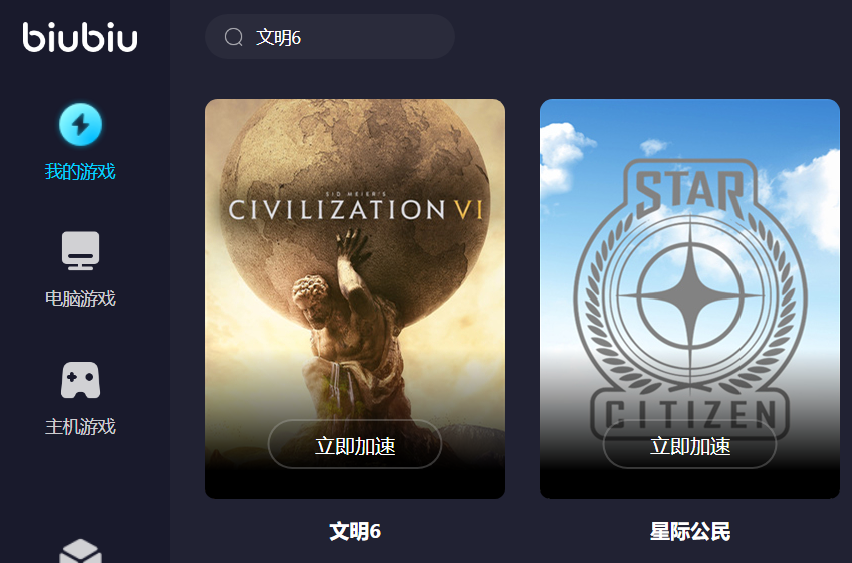
Task: Click the 文明6 game title
Action: pos(355,531)
